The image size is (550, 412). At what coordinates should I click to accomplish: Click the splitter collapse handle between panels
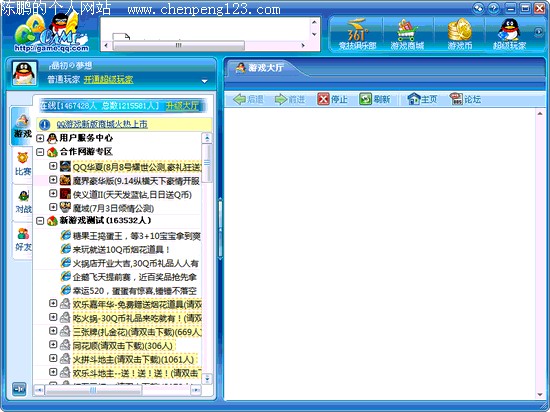(220, 230)
